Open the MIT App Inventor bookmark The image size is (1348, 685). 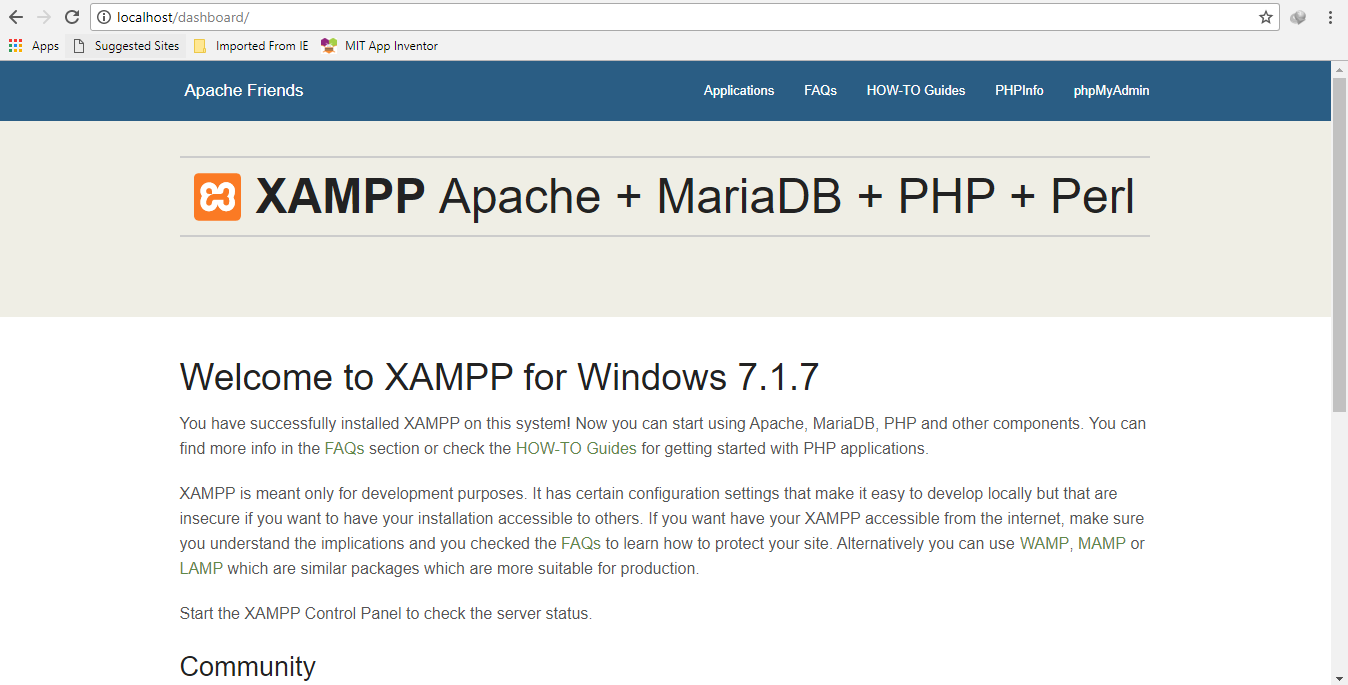(x=379, y=45)
